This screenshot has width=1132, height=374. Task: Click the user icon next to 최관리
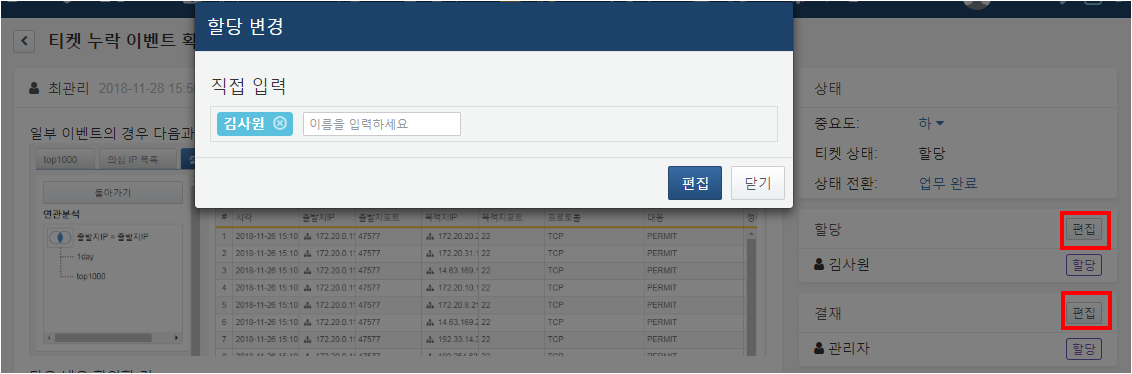point(34,89)
